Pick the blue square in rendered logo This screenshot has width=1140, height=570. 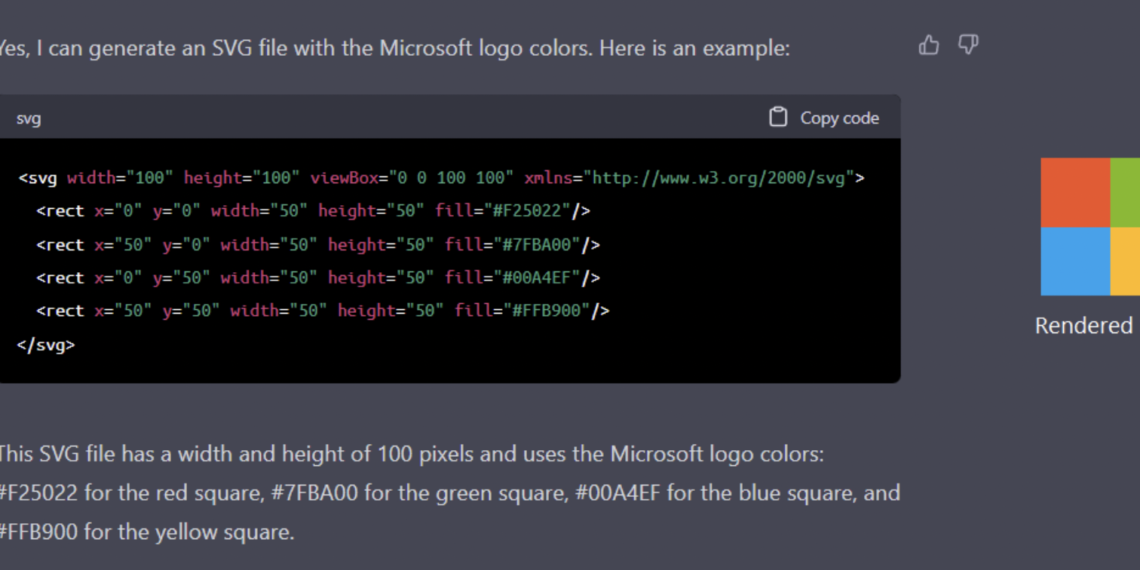pos(1075,261)
